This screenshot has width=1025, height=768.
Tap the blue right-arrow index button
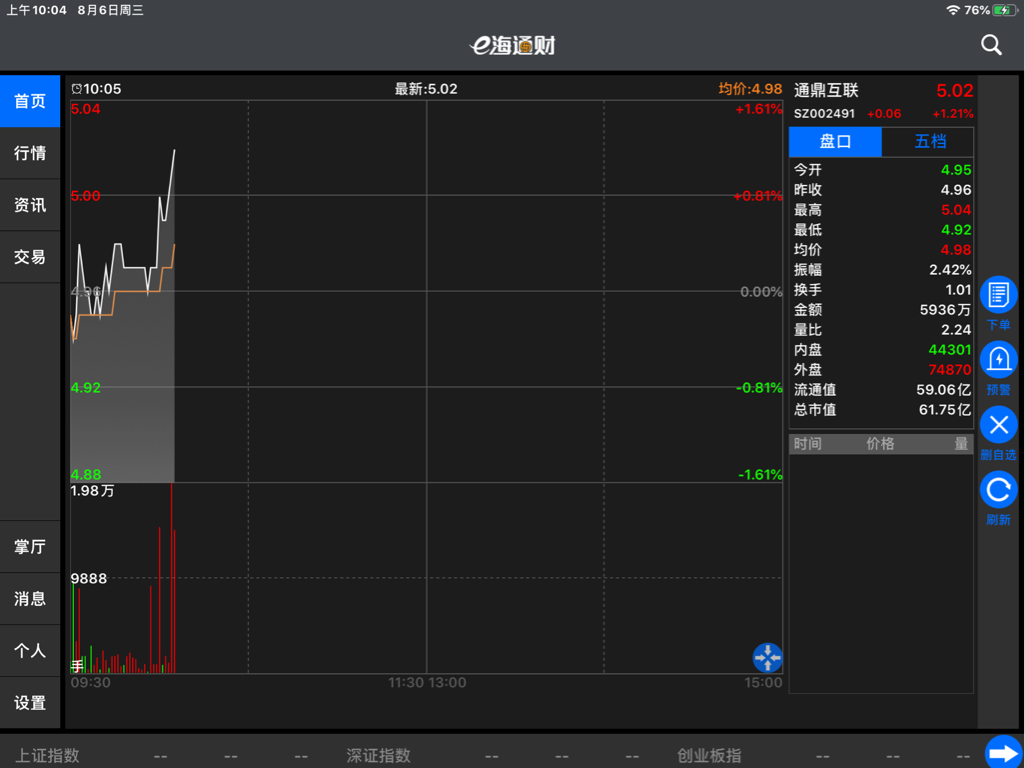point(1003,754)
